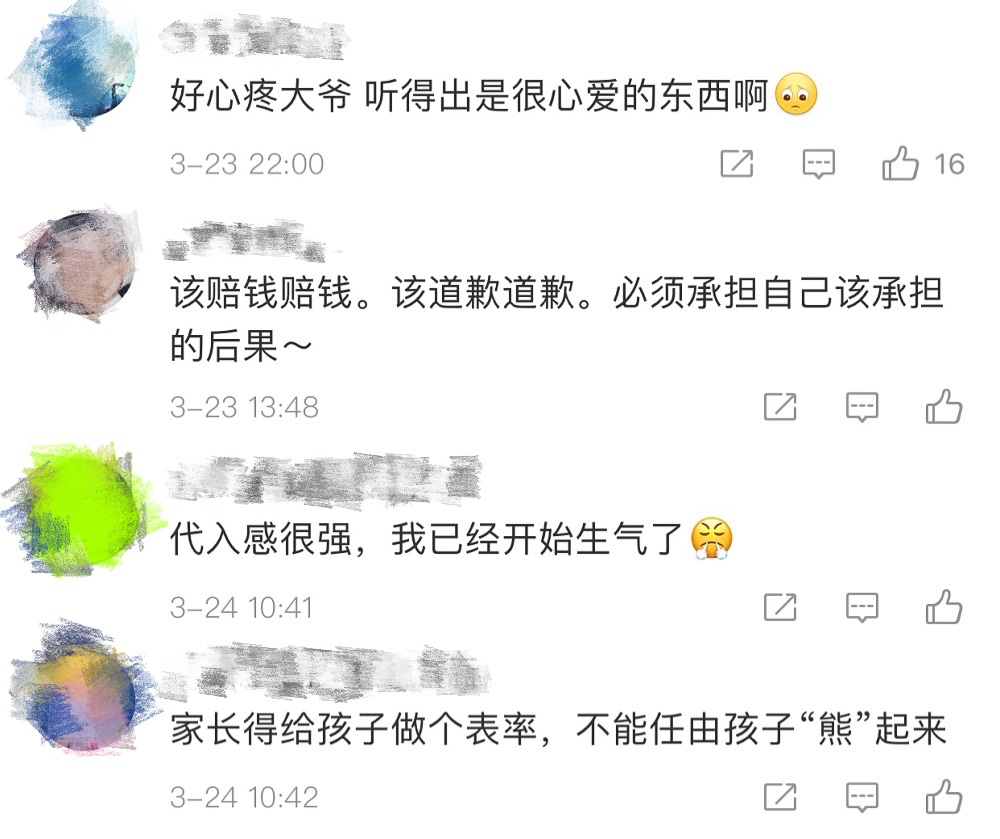Screen dimensions: 1000x839
Task: Like the 家长得给孩子做个表率 comment
Action: pos(944,796)
